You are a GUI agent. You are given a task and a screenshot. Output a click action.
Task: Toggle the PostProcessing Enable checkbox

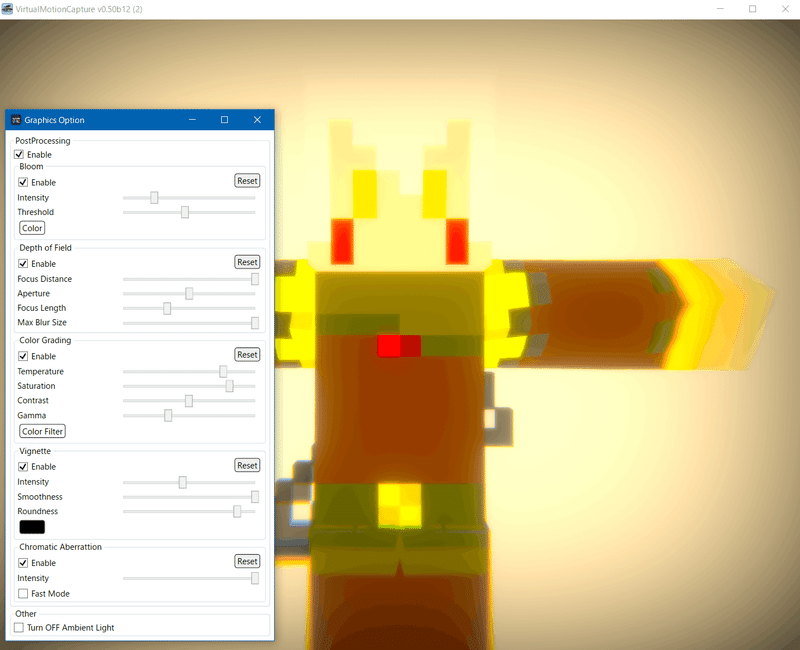(19, 154)
